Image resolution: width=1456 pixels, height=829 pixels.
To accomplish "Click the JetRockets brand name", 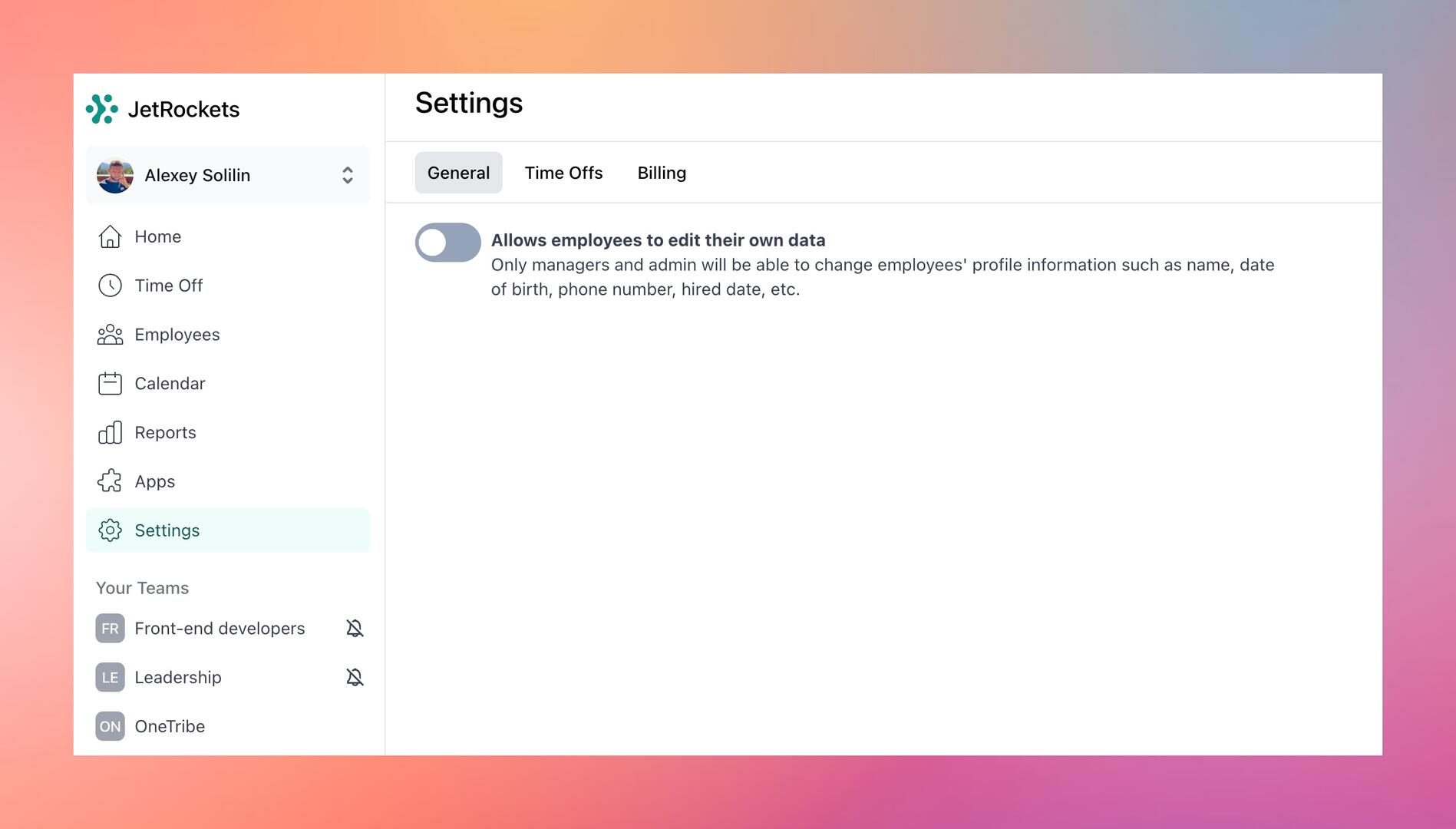I will point(183,109).
